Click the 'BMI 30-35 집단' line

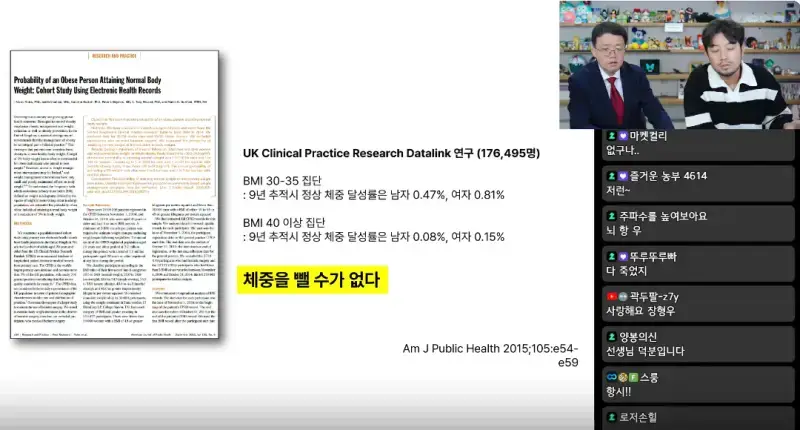click(282, 181)
